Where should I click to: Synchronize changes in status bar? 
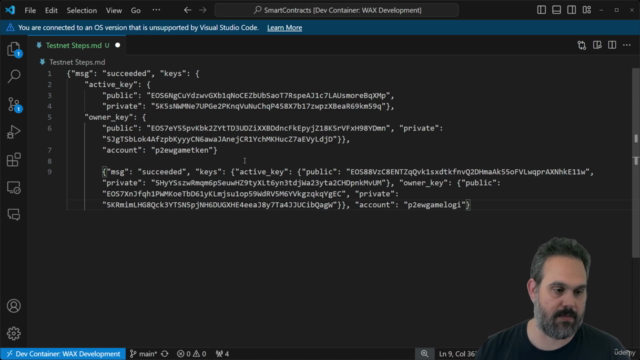(x=165, y=353)
